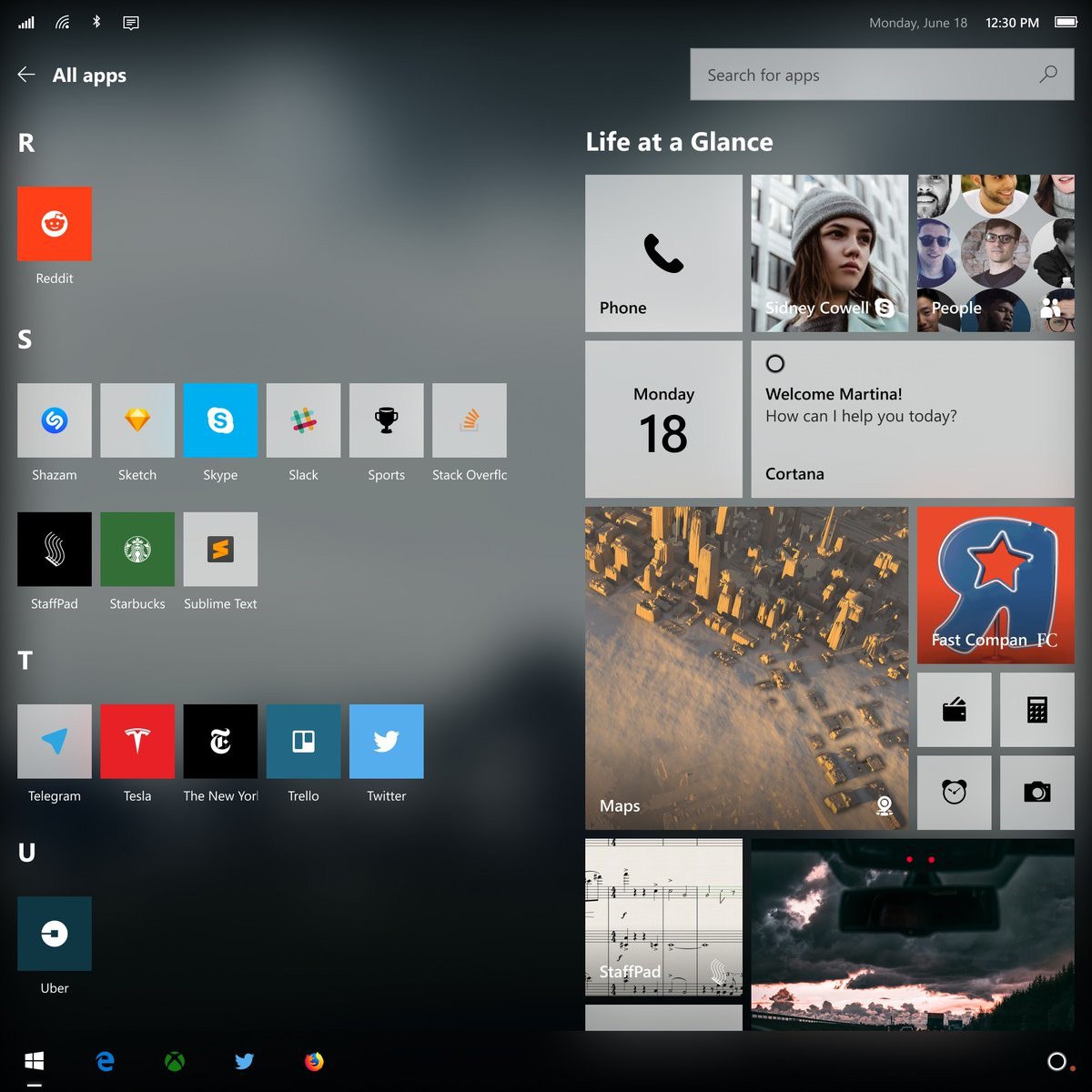Click the cellular signal bars icon
The image size is (1092, 1092).
tap(26, 23)
